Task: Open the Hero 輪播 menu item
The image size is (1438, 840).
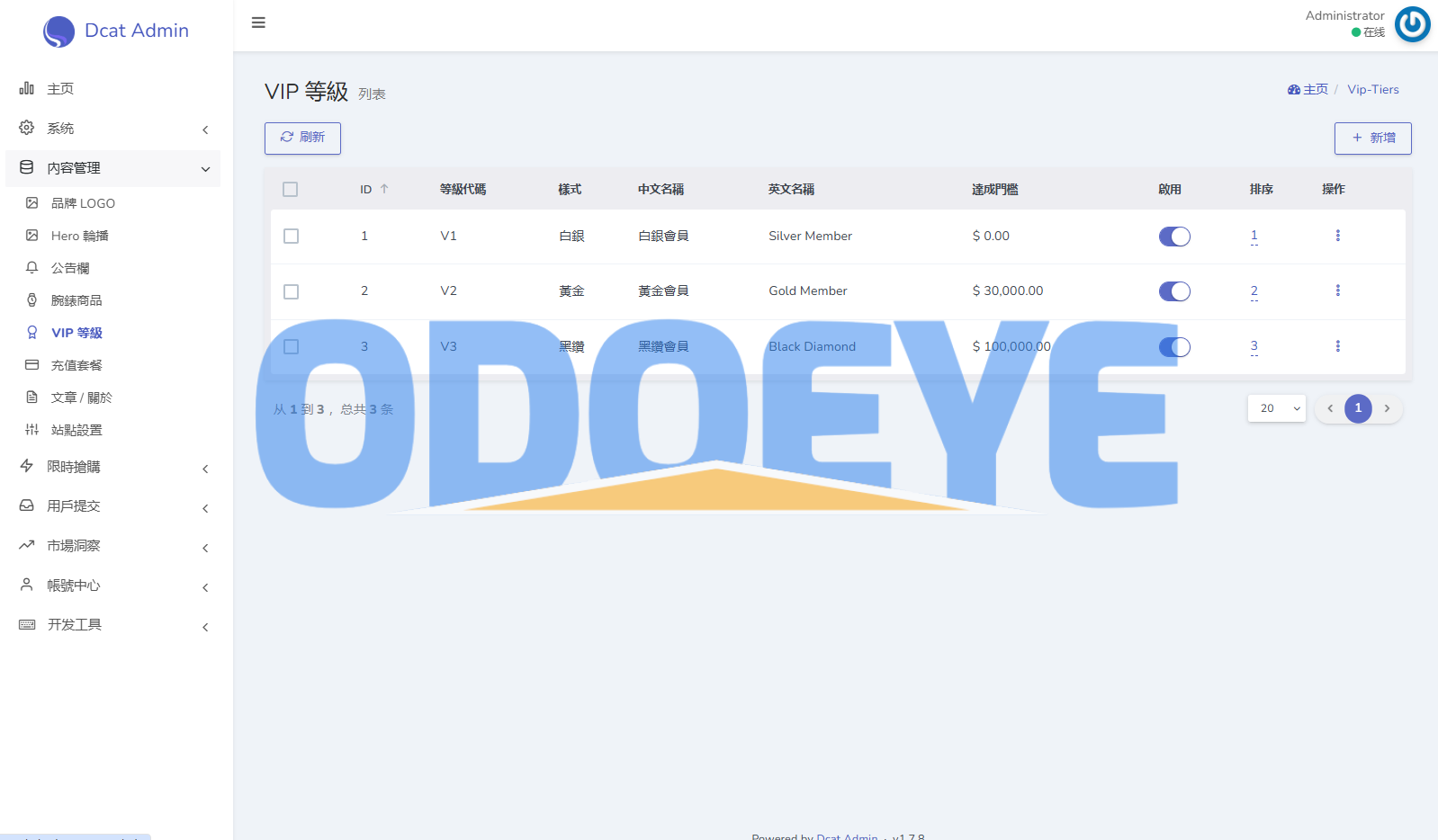Action: (x=112, y=236)
